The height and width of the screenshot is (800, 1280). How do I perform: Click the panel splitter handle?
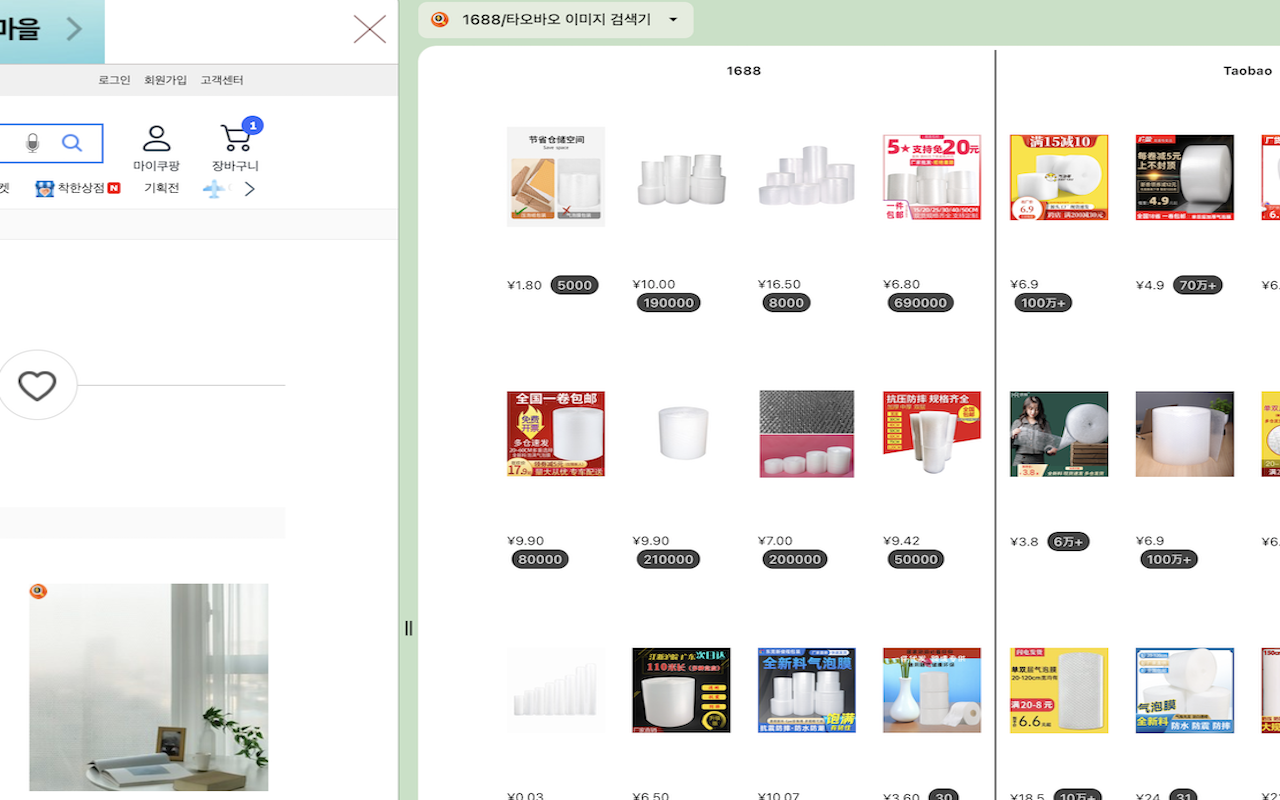click(x=408, y=628)
